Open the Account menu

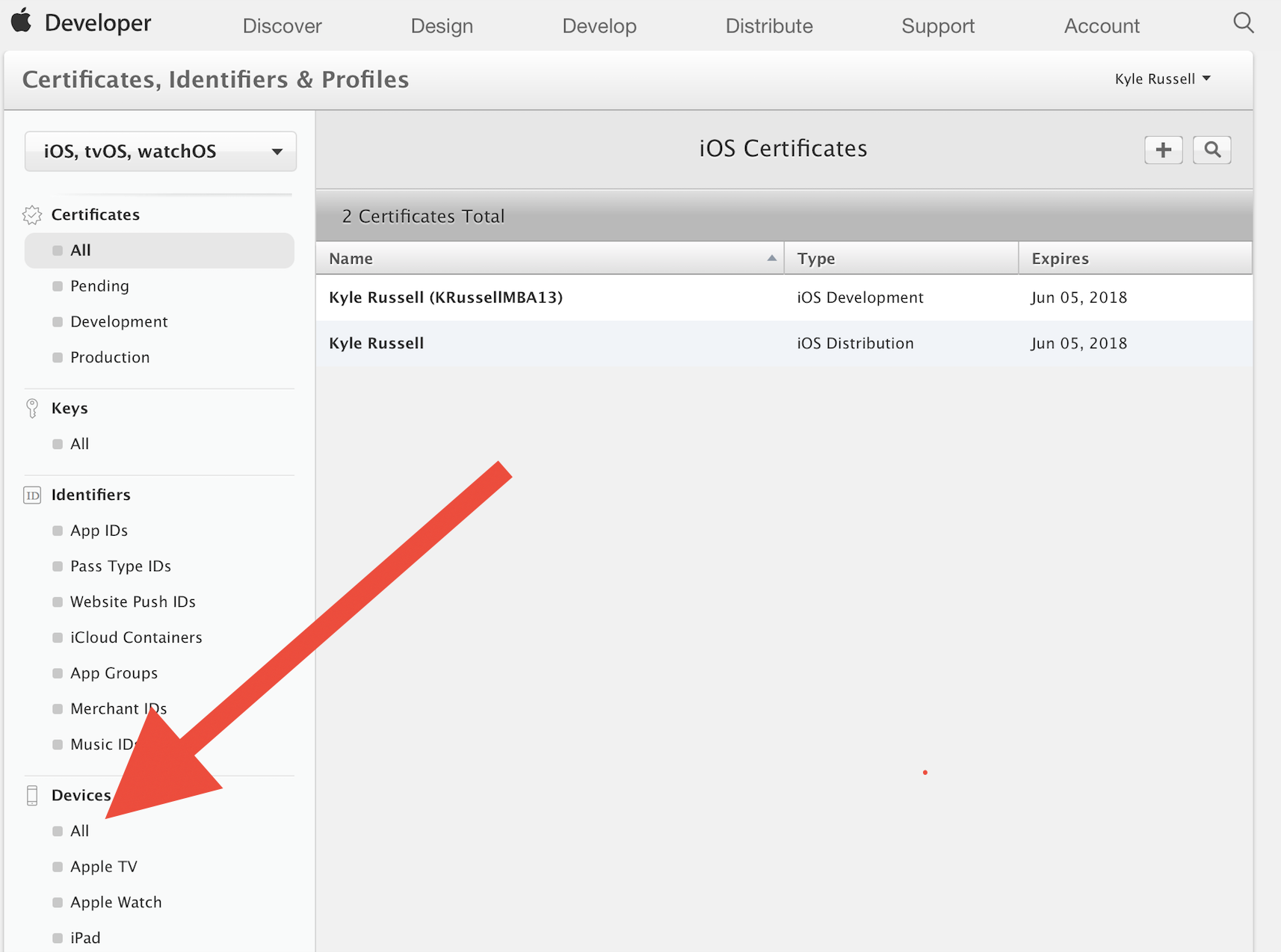click(1102, 26)
